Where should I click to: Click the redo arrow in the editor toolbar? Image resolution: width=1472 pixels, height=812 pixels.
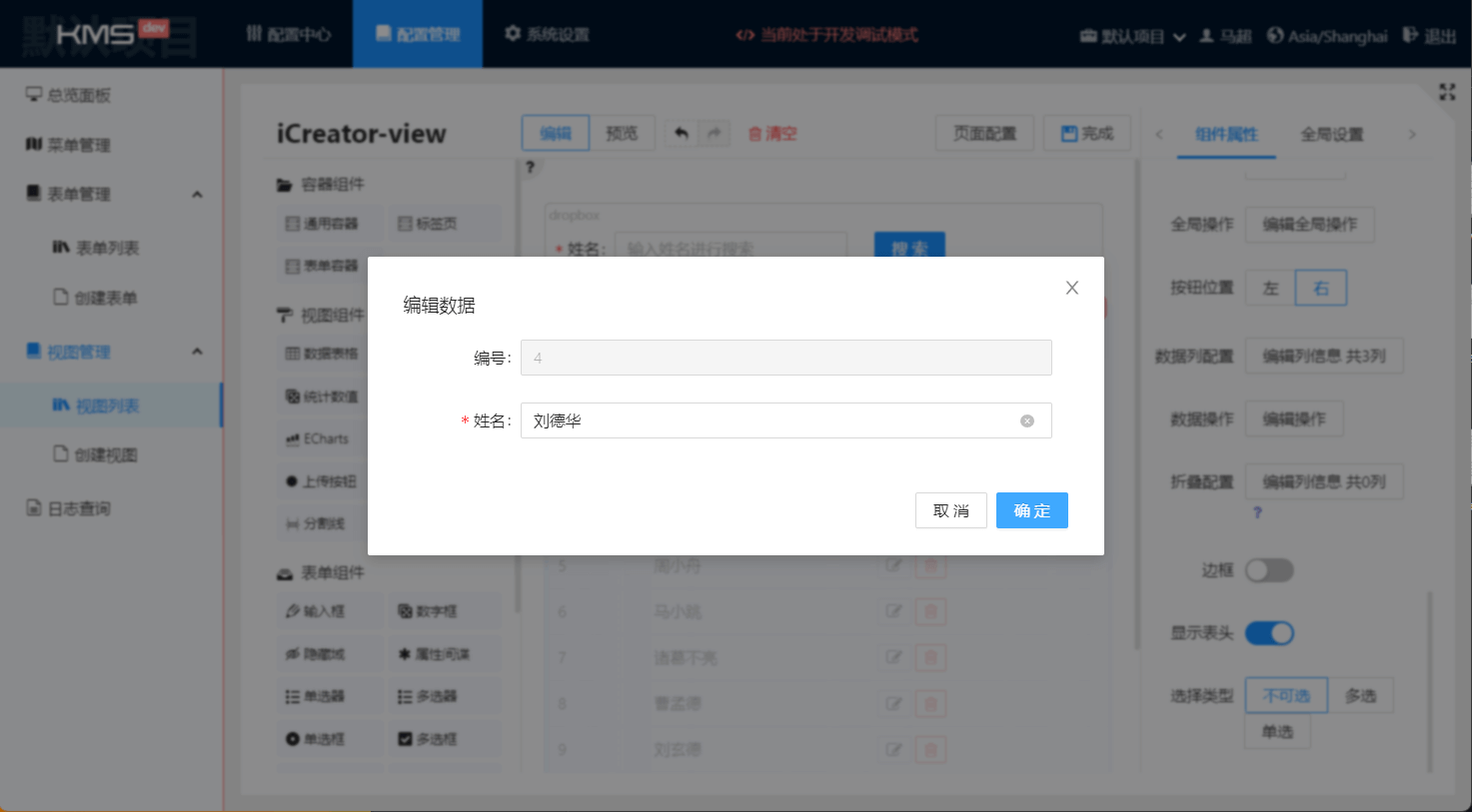714,133
